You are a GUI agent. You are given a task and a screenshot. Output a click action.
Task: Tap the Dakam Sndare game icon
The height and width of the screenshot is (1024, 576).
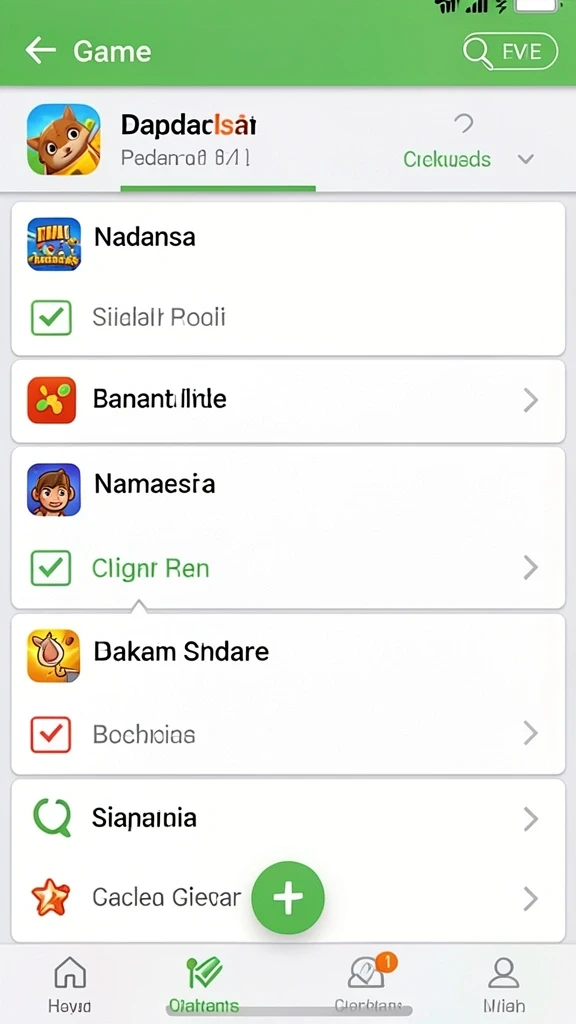click(54, 656)
